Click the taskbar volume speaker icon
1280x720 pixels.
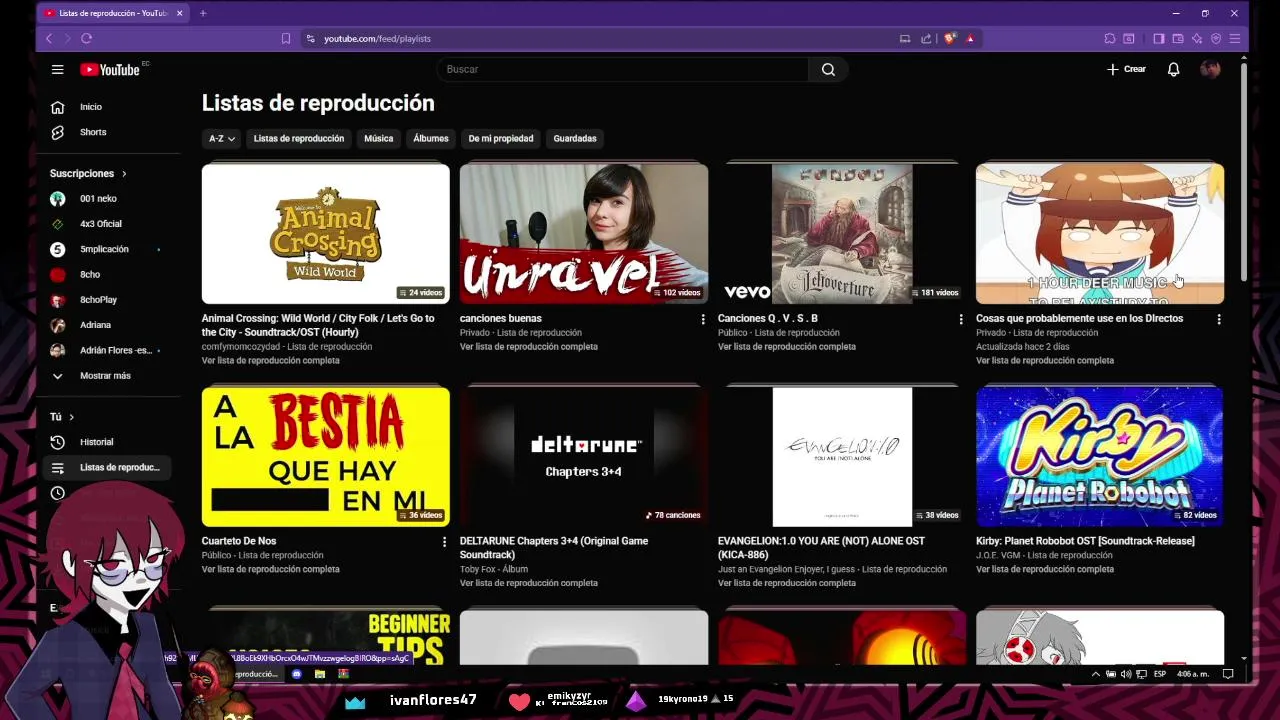(x=1126, y=674)
